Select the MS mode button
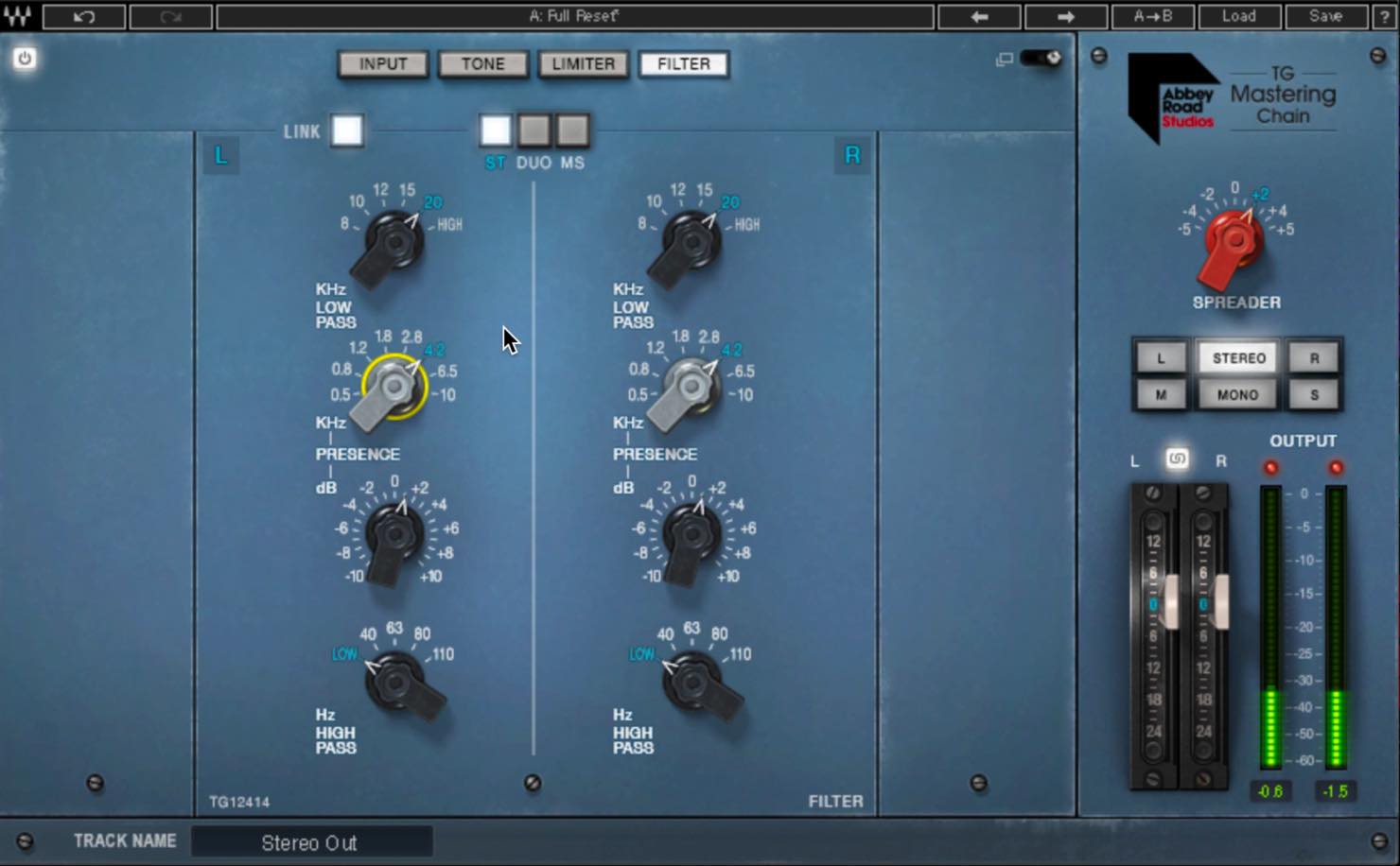Image resolution: width=1400 pixels, height=866 pixels. (572, 130)
